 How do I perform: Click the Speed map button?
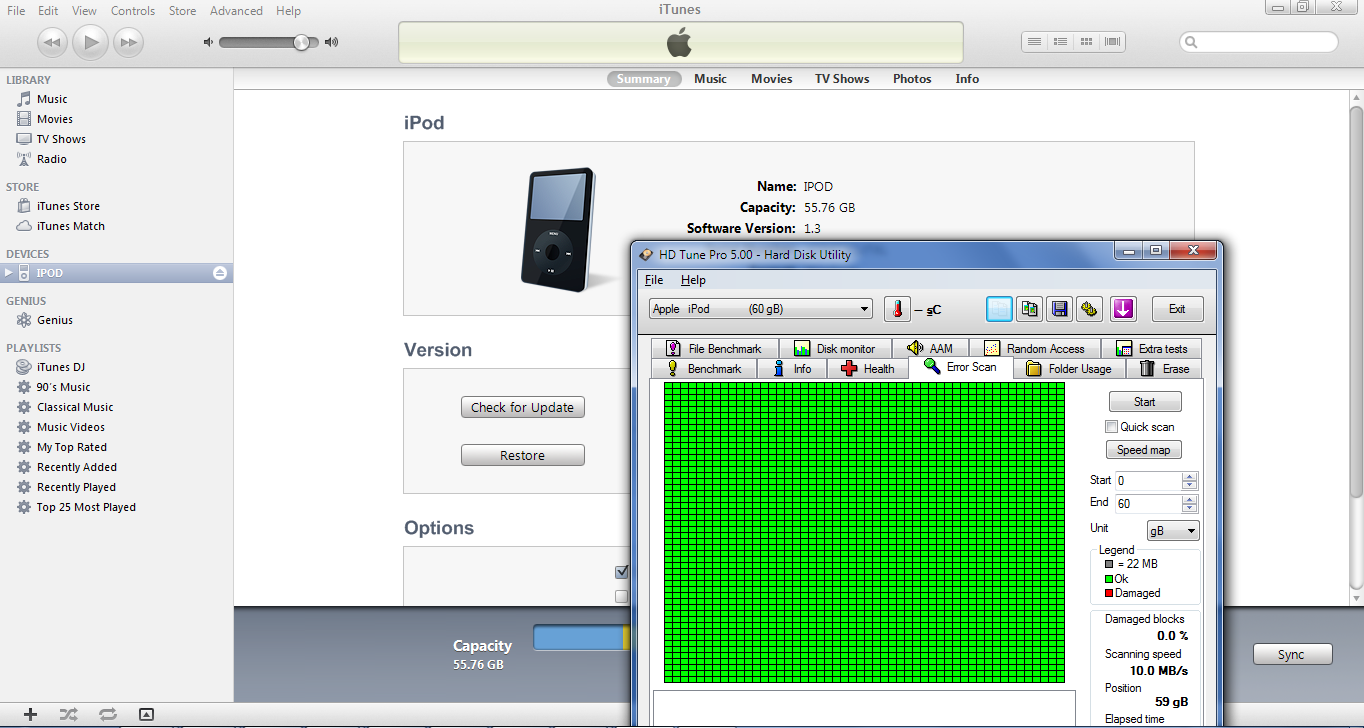[1143, 450]
